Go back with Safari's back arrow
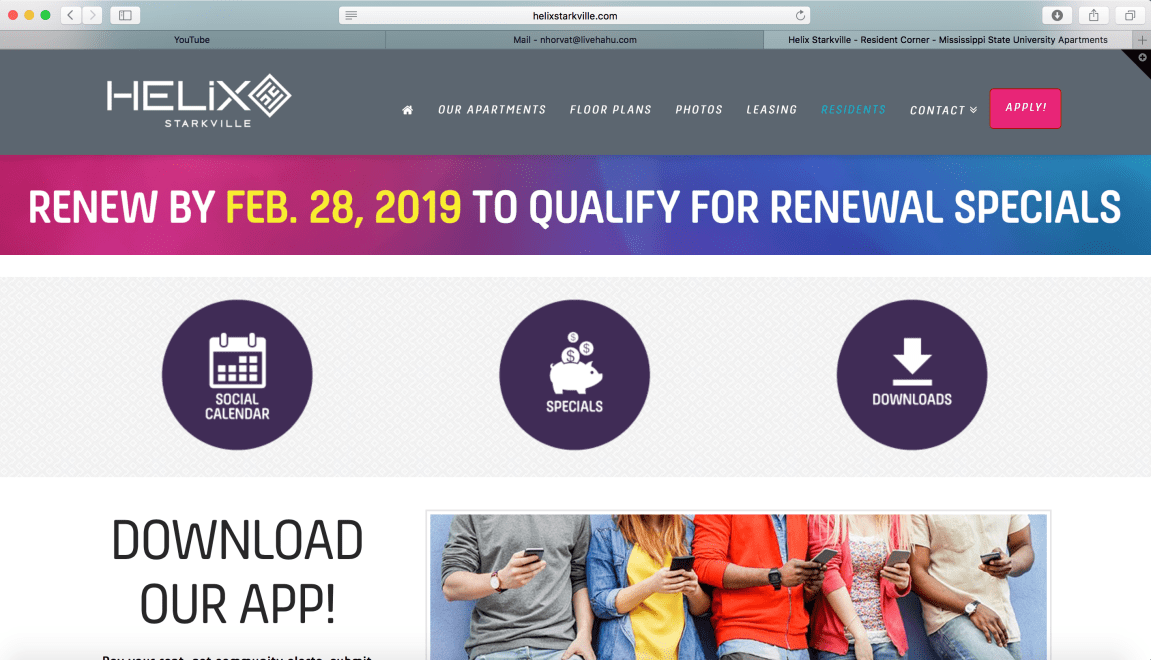 (x=71, y=15)
